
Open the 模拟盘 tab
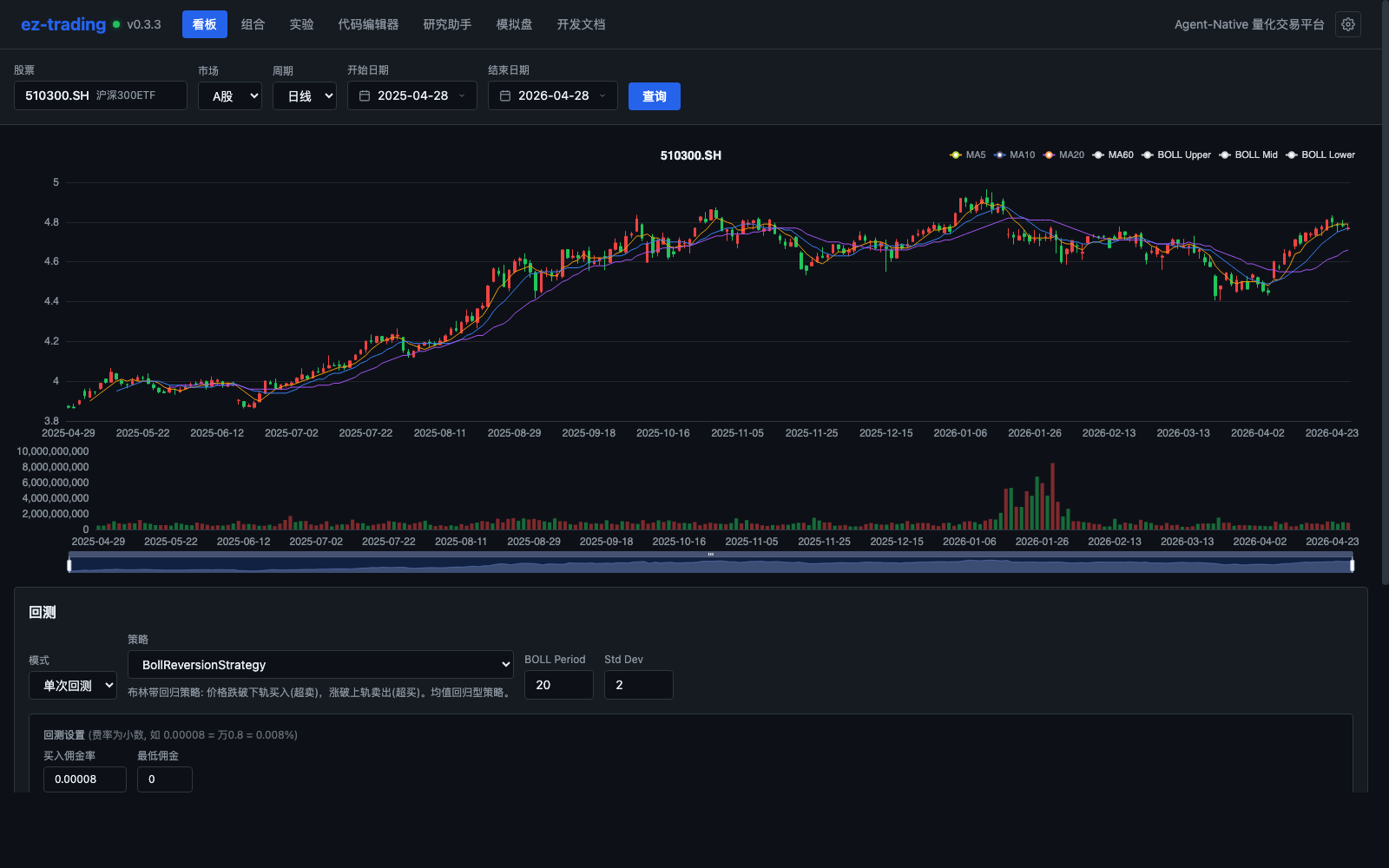coord(514,24)
